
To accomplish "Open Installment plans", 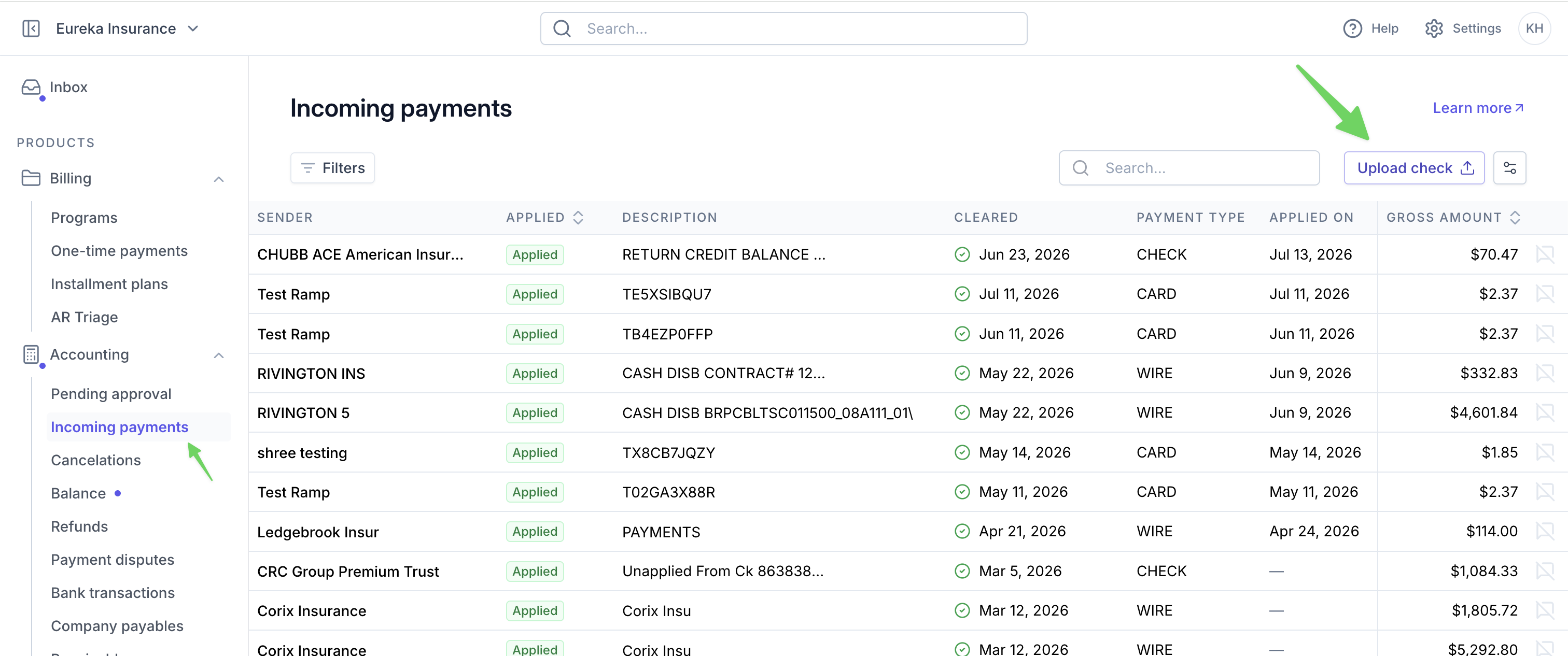I will (109, 284).
